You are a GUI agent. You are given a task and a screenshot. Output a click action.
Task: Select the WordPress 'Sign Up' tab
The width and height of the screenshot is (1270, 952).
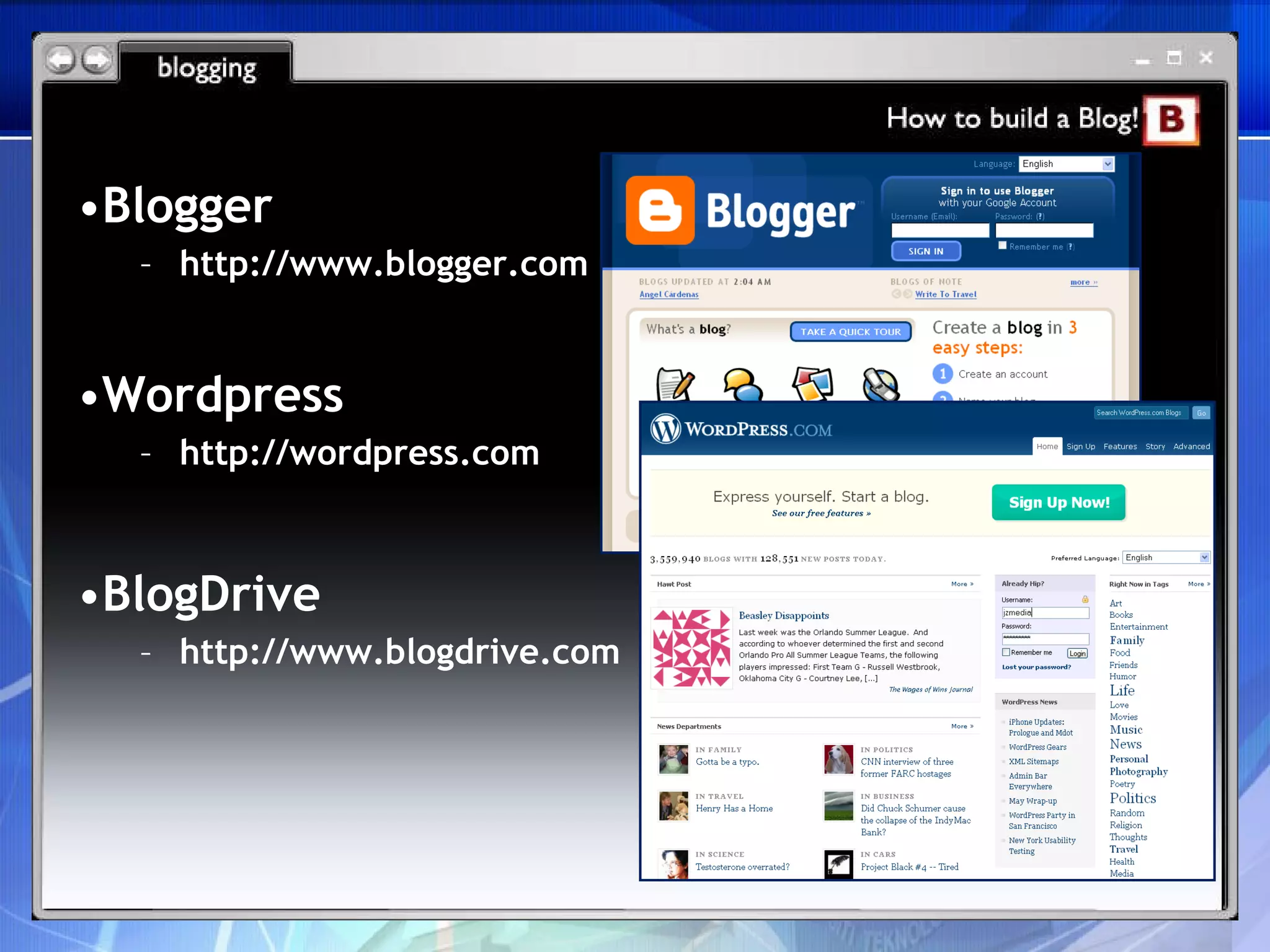[x=1081, y=446]
